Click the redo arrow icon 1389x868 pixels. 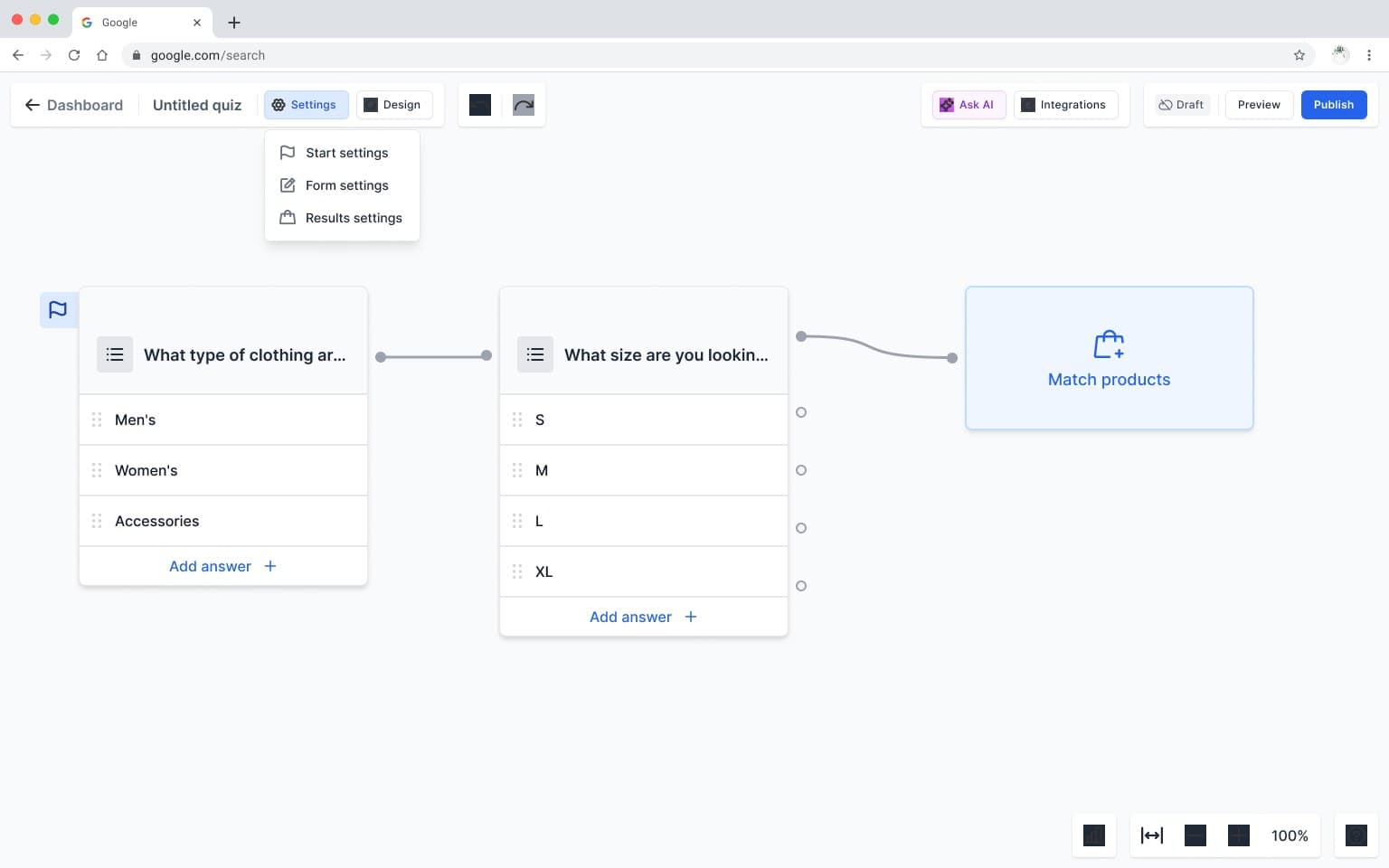point(524,105)
